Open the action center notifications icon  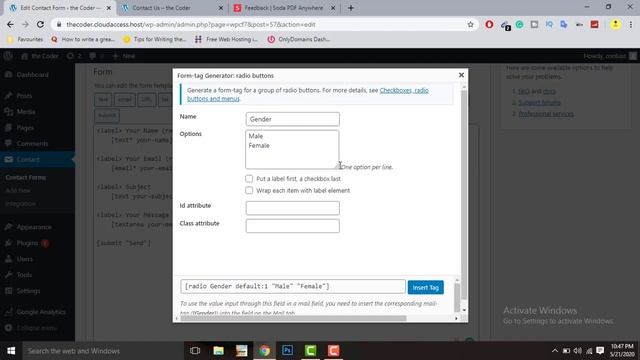[x=600, y=351]
